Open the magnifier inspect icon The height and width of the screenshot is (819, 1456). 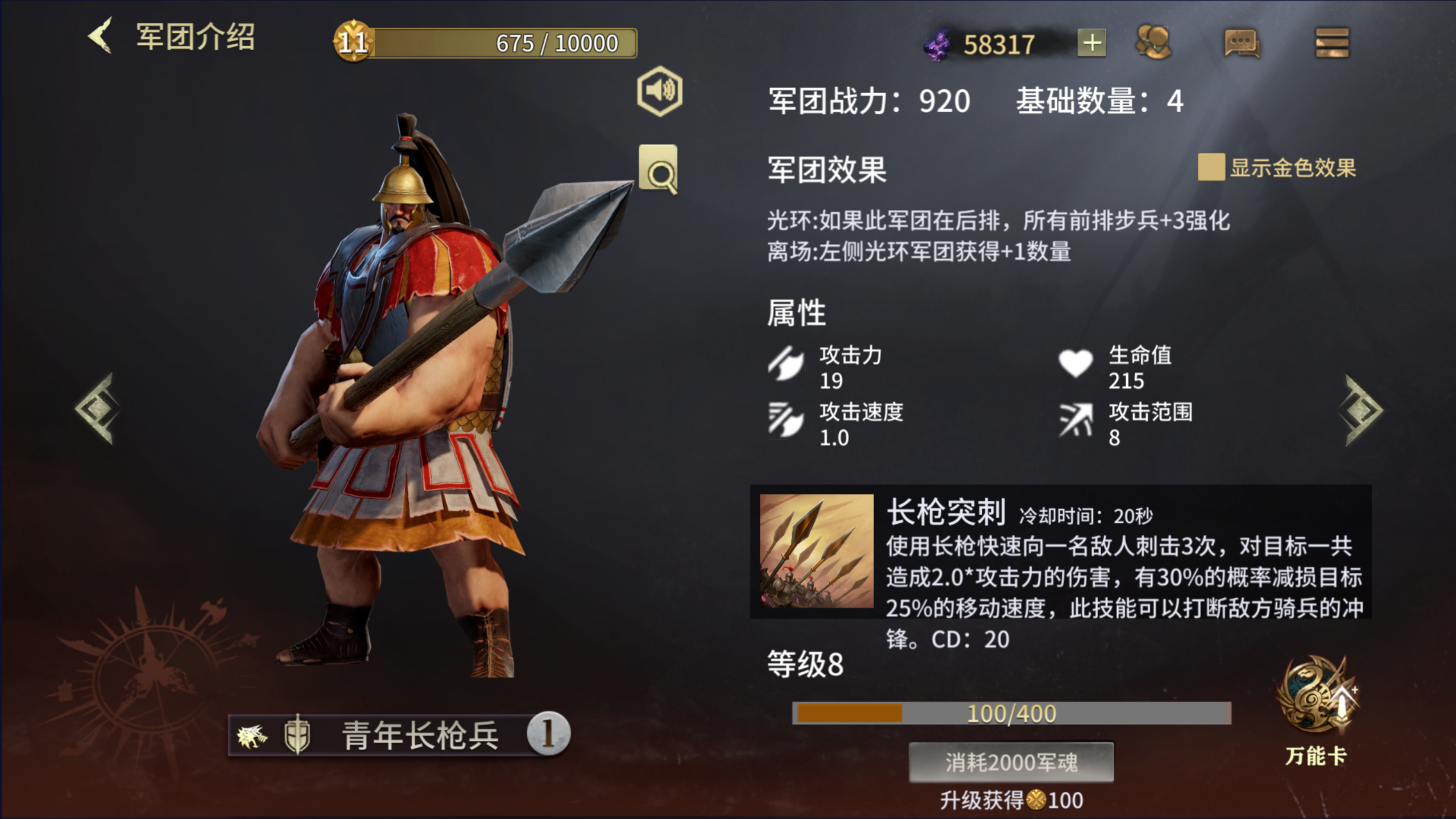pos(659,169)
